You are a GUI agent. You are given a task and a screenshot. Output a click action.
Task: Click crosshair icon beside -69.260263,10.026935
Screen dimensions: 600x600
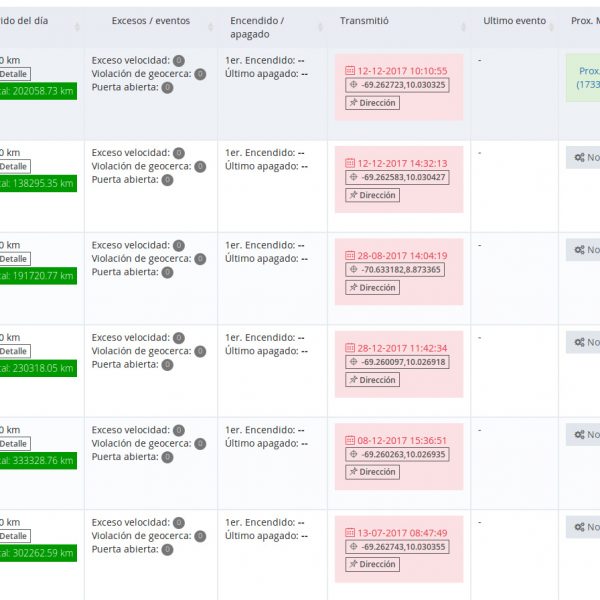[x=352, y=454]
